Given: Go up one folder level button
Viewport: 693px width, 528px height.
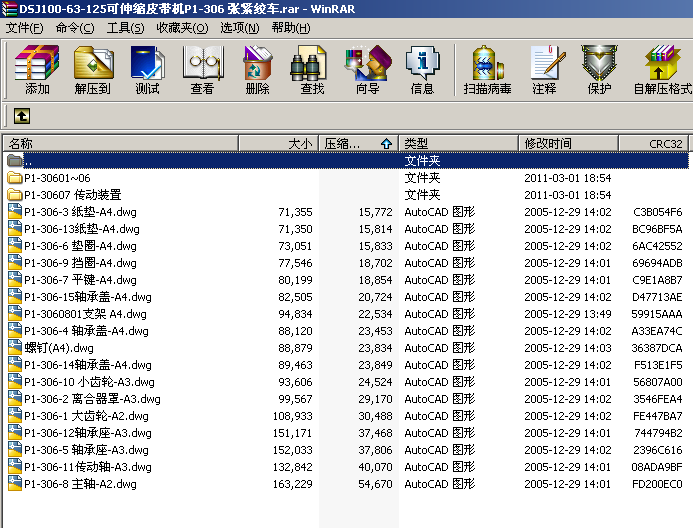Looking at the screenshot, I should [22, 116].
